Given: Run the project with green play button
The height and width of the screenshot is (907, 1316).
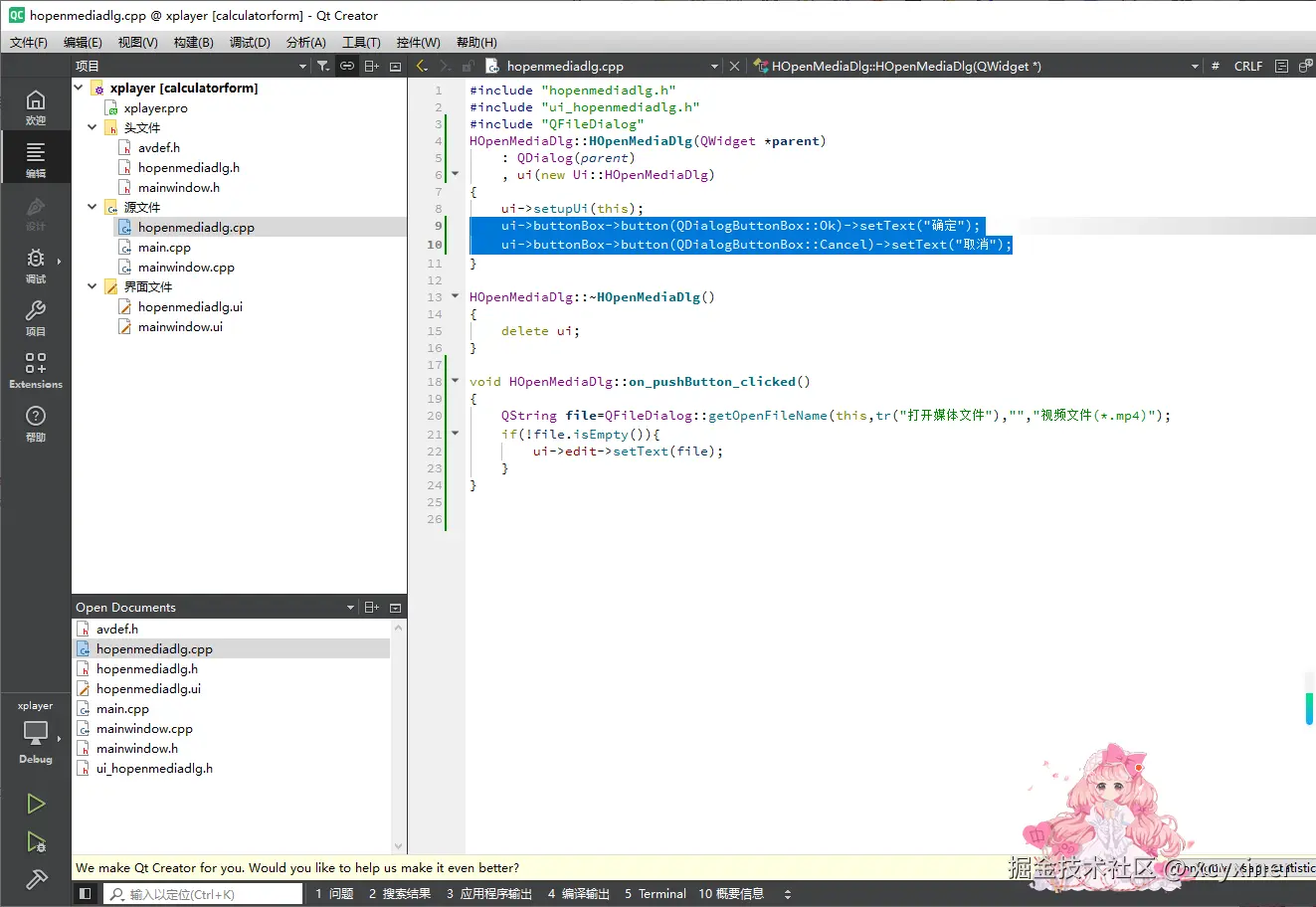Looking at the screenshot, I should point(36,804).
